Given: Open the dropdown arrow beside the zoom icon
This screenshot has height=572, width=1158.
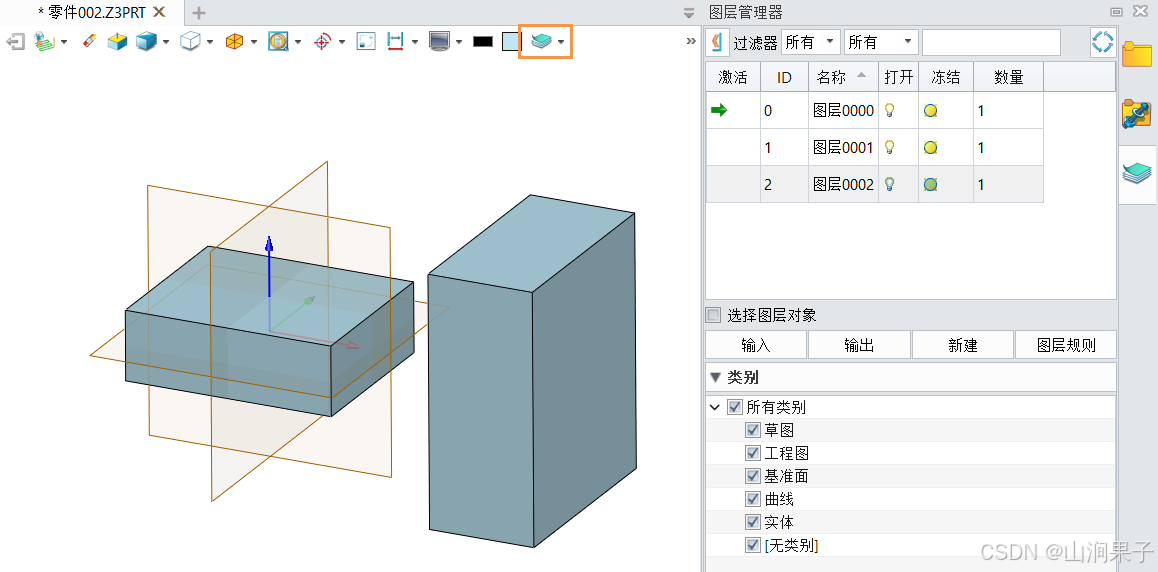Looking at the screenshot, I should click(298, 42).
